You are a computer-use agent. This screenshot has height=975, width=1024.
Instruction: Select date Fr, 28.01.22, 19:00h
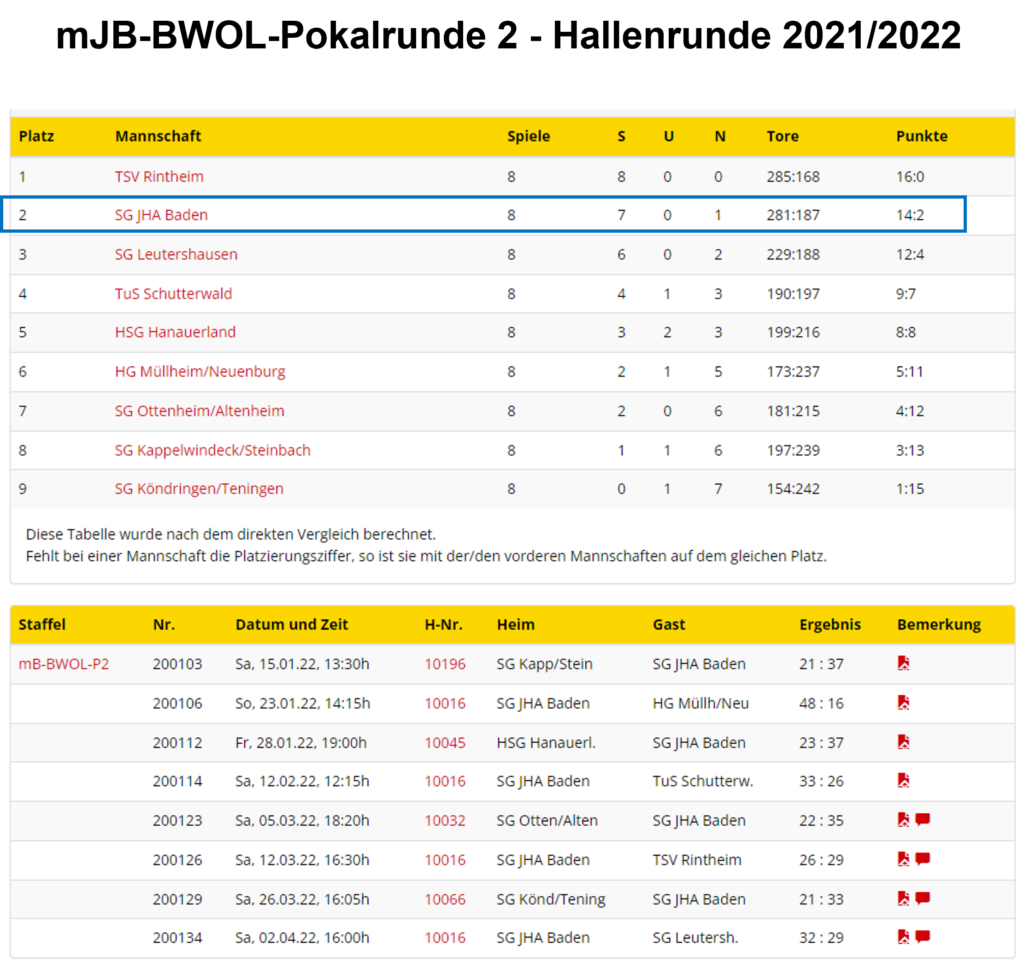pos(301,742)
